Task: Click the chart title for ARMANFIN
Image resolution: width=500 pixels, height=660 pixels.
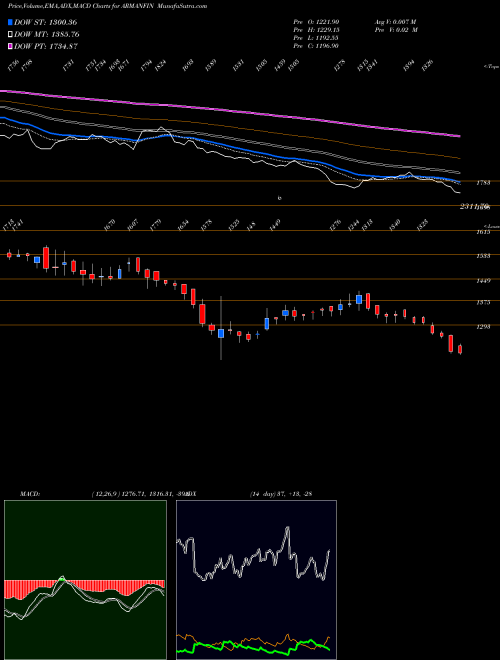Action: (107, 6)
